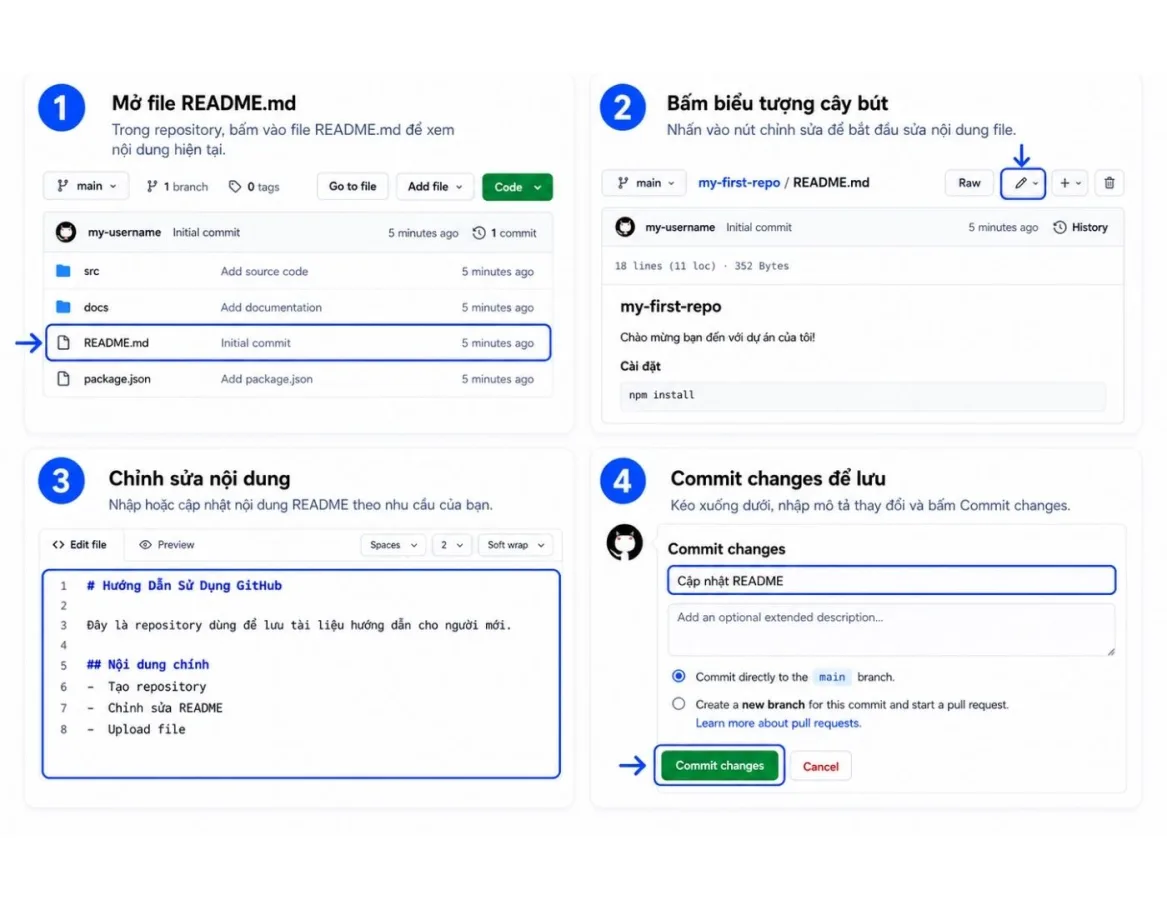Open the docs folder name

[96, 307]
